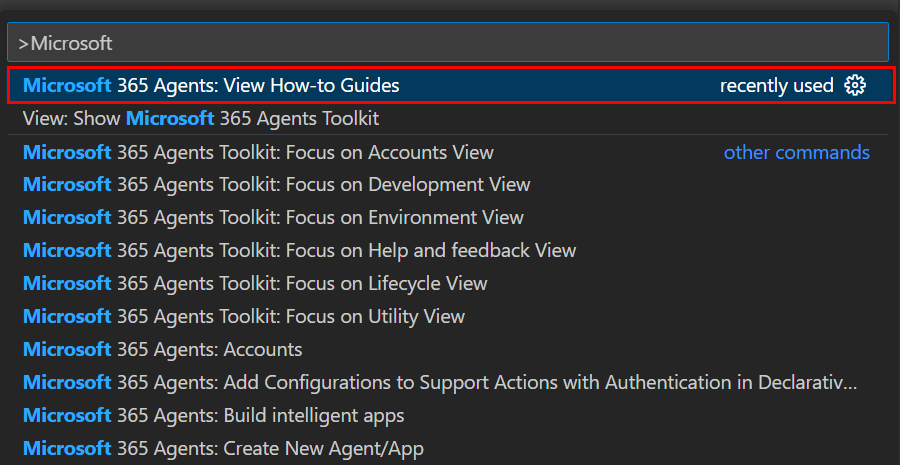900x465 pixels.
Task: Launch Focus on Utility View command
Action: coord(244,317)
